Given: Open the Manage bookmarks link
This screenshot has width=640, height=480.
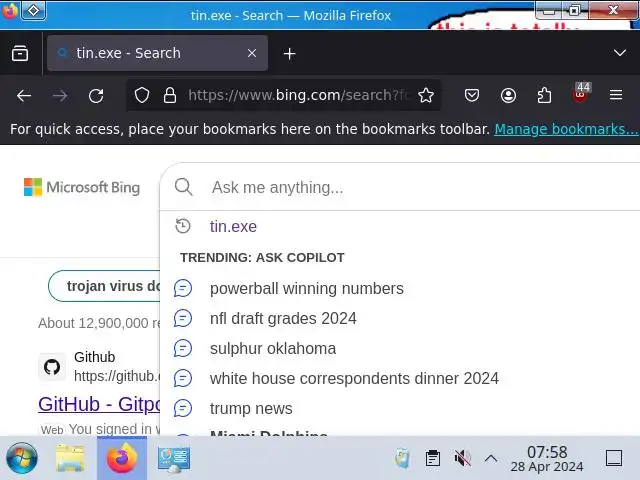Looking at the screenshot, I should pos(566,129).
